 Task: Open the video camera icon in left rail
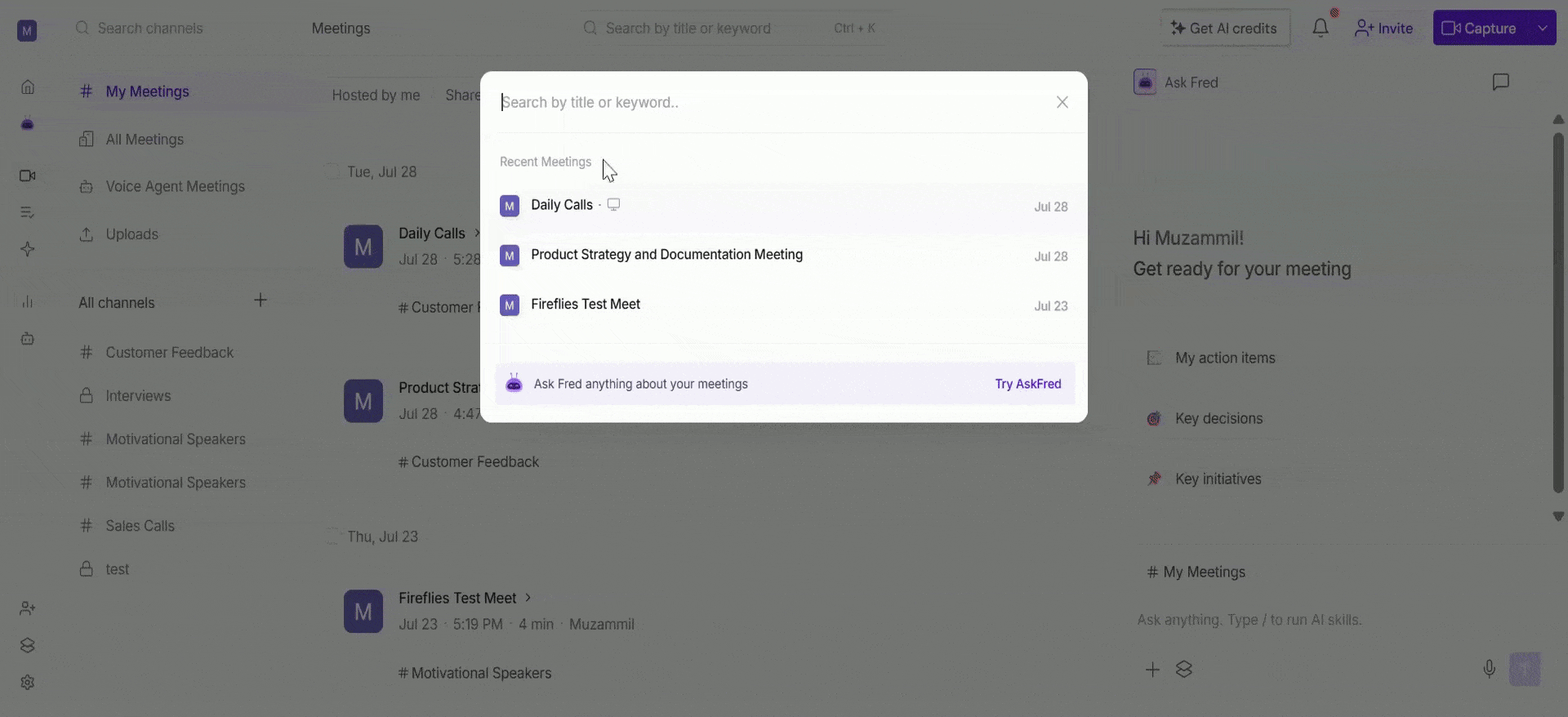pos(28,176)
